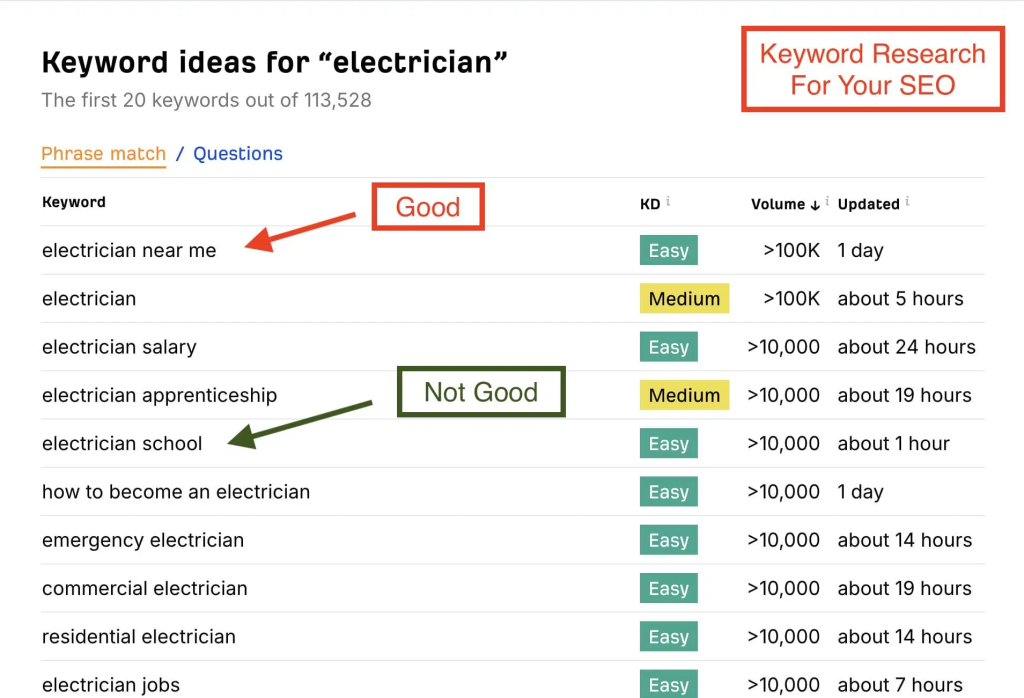1024x698 pixels.
Task: Select the Phrase match tab
Action: coord(103,153)
